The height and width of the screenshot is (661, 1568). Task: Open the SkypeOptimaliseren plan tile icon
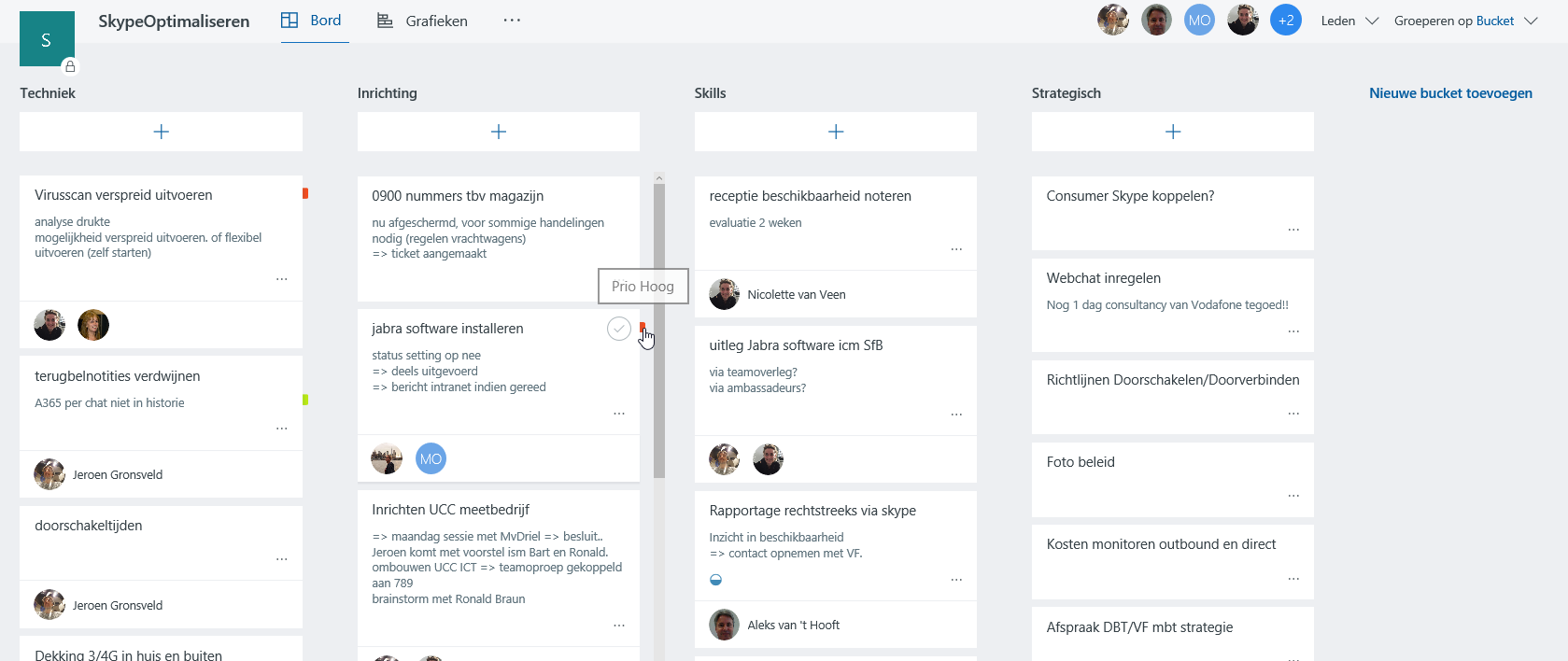click(x=47, y=39)
